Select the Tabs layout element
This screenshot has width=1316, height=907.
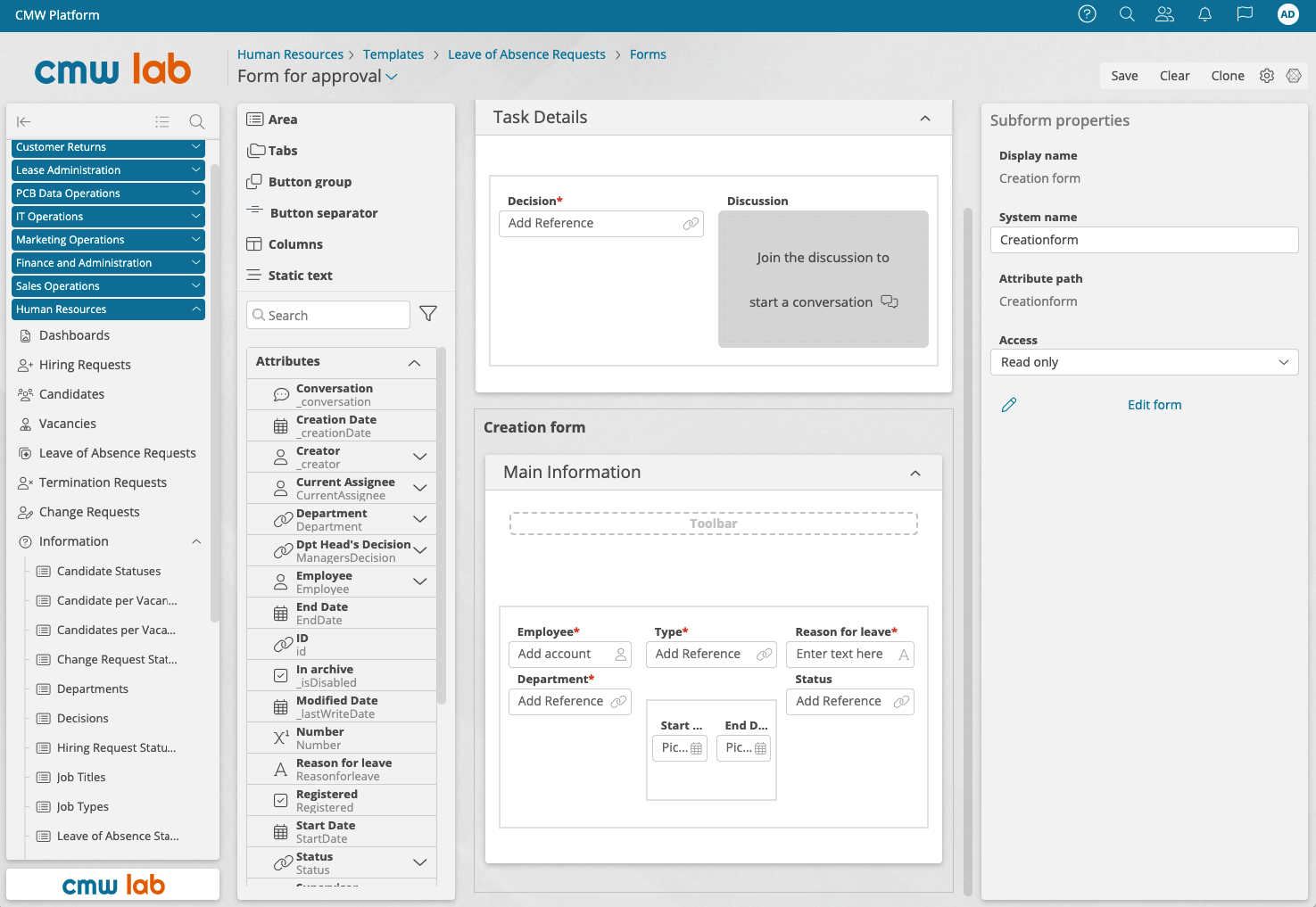point(272,151)
